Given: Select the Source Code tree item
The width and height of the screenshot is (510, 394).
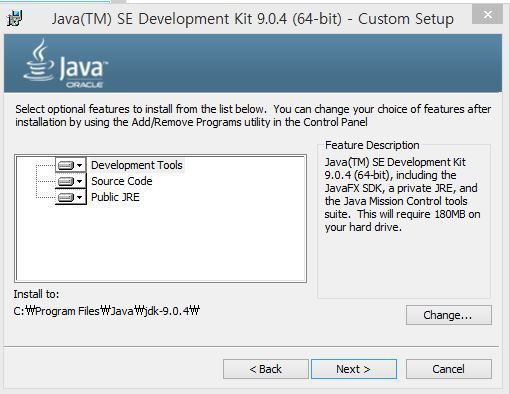Looking at the screenshot, I should click(x=122, y=181).
